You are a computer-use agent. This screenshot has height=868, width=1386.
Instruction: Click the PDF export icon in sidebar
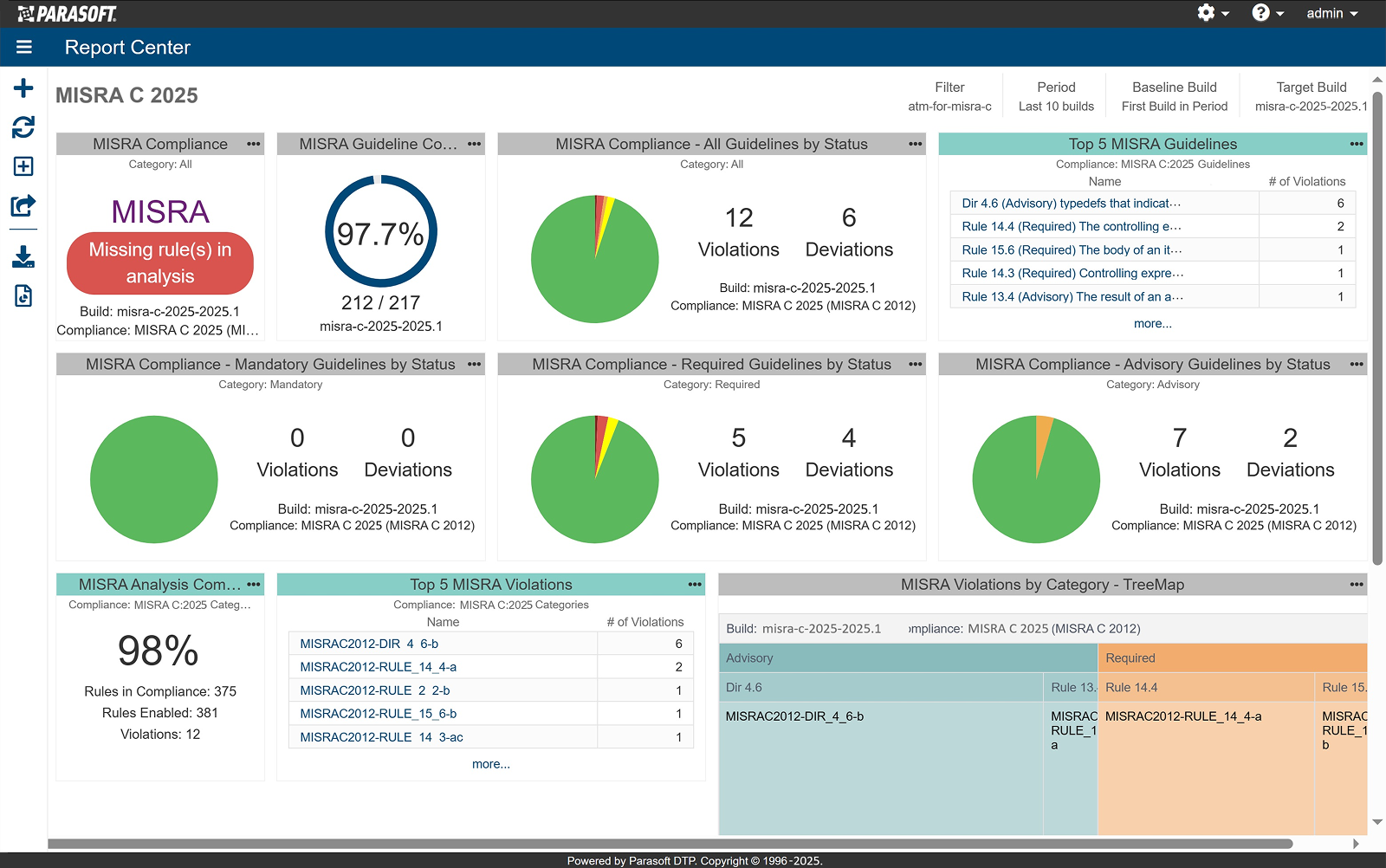tap(23, 295)
